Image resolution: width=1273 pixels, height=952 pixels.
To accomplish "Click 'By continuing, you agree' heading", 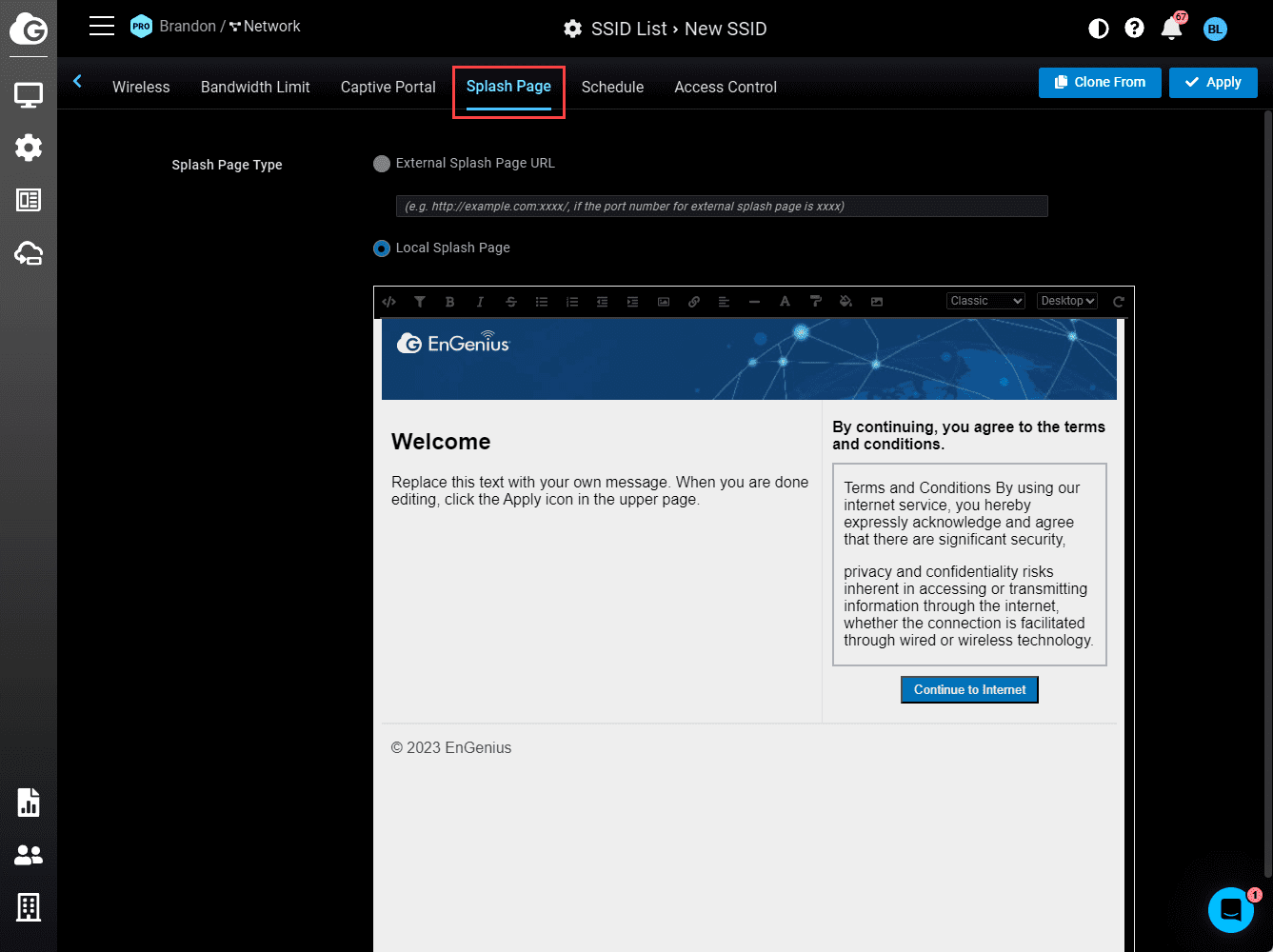I will point(969,435).
